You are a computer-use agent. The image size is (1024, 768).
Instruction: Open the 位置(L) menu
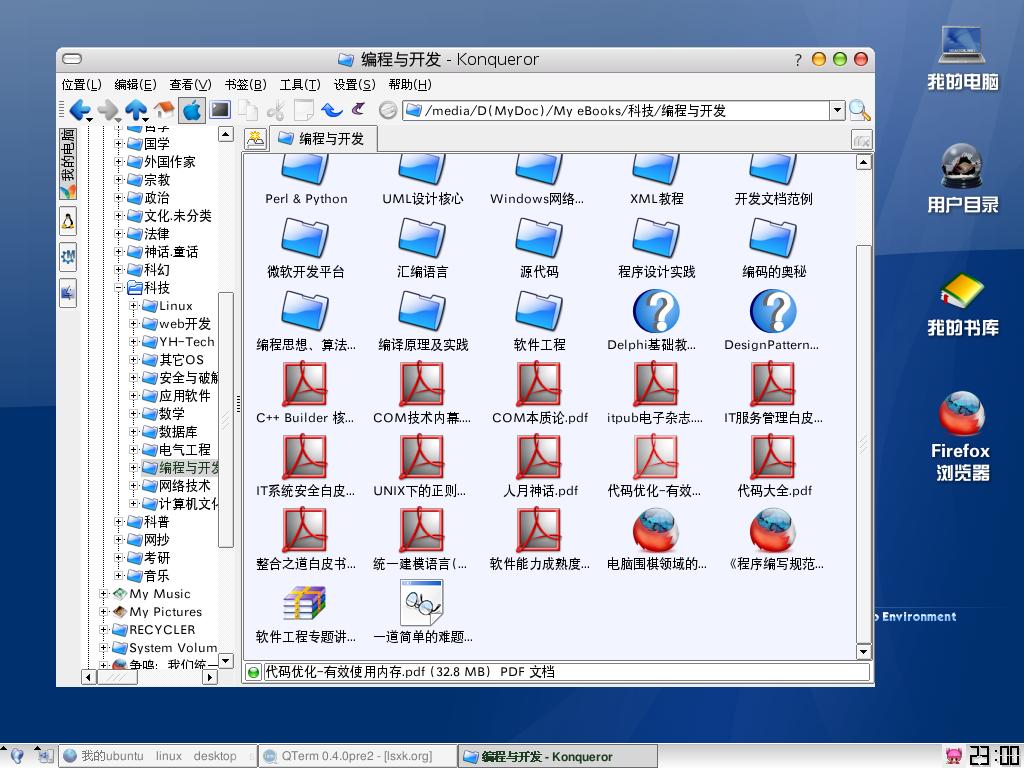(x=82, y=84)
